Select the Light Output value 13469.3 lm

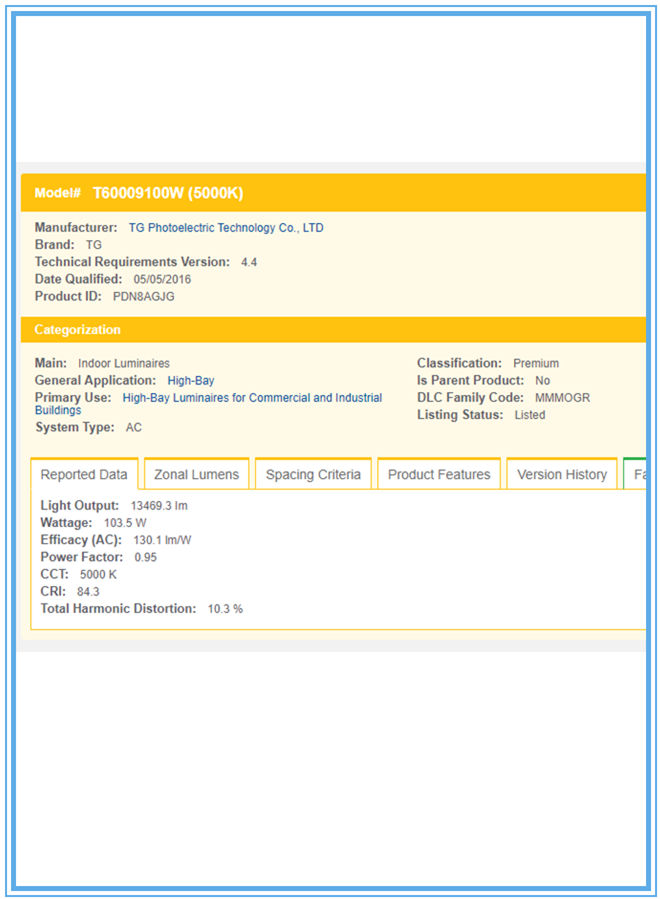(x=159, y=506)
